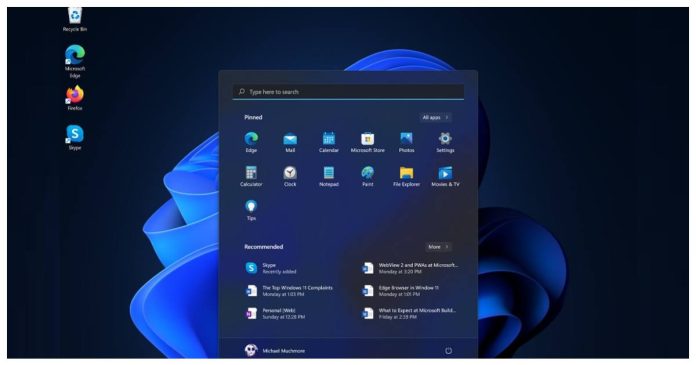The width and height of the screenshot is (696, 365).
Task: Click the Michael Muchmore user name
Action: 284,351
